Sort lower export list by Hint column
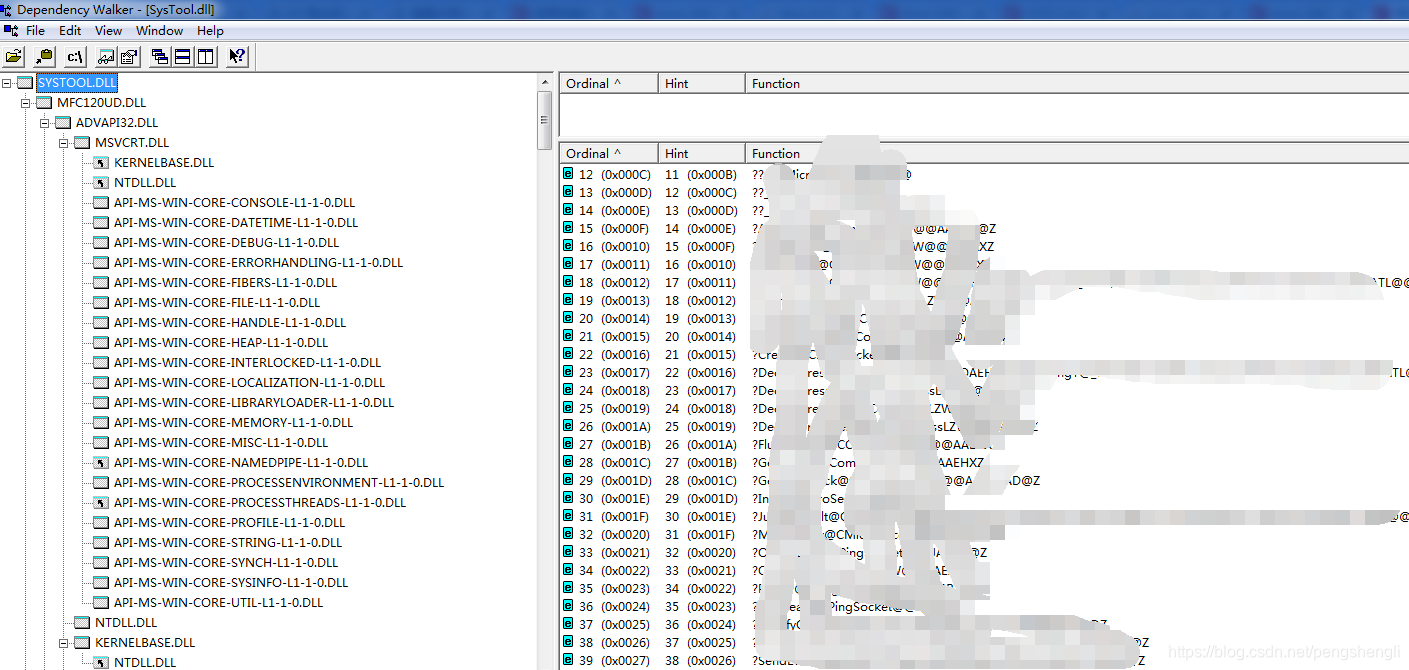 (701, 153)
